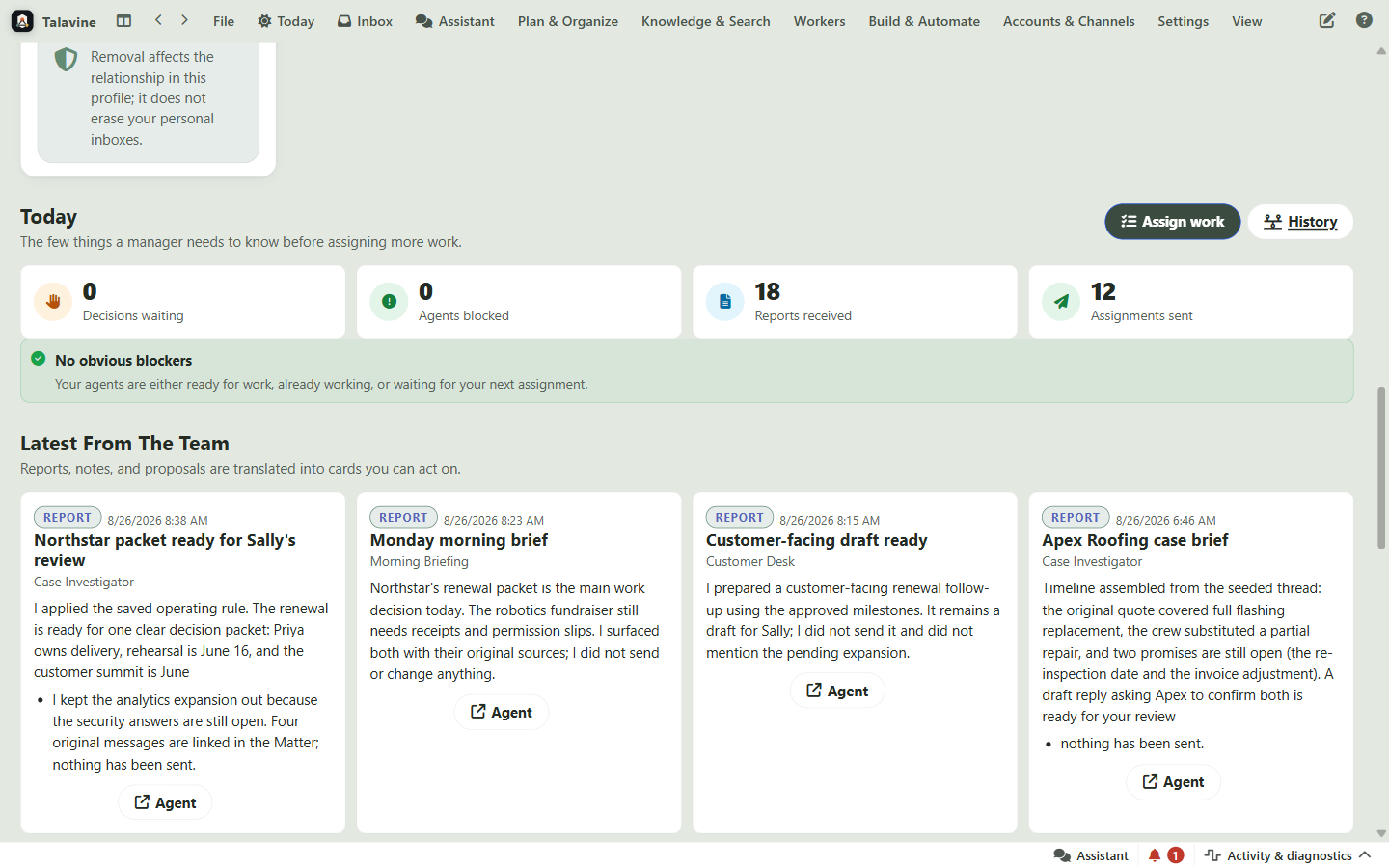The width and height of the screenshot is (1389, 868).
Task: Open the Assistant menu item
Action: [454, 21]
